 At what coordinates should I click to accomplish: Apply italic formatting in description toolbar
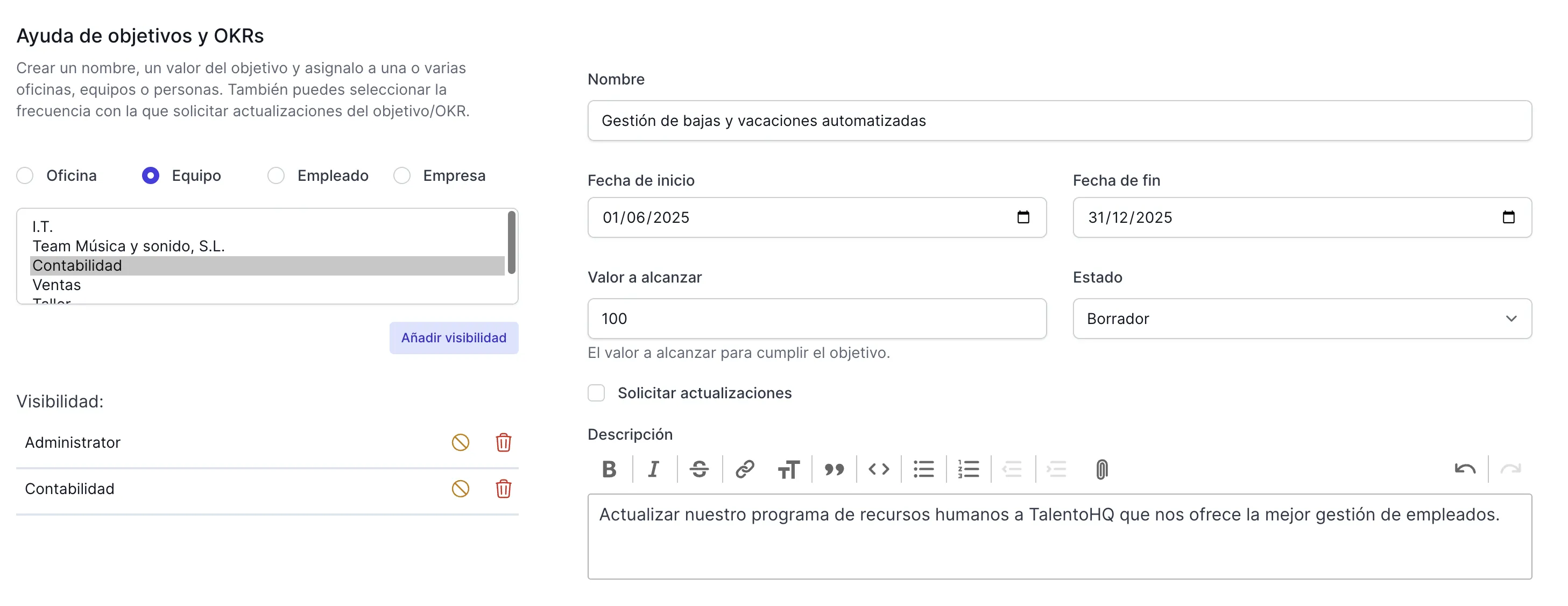[x=654, y=469]
